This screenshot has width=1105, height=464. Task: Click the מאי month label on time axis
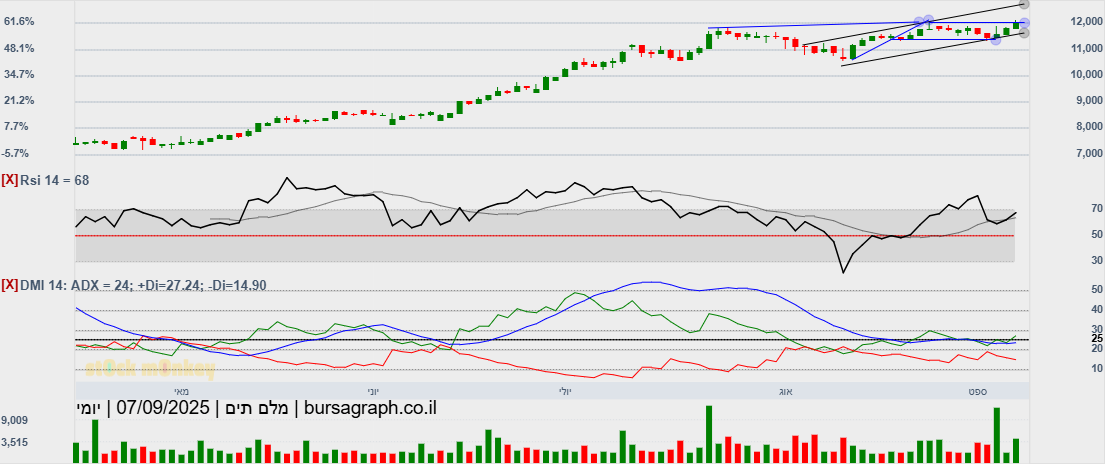click(x=182, y=390)
